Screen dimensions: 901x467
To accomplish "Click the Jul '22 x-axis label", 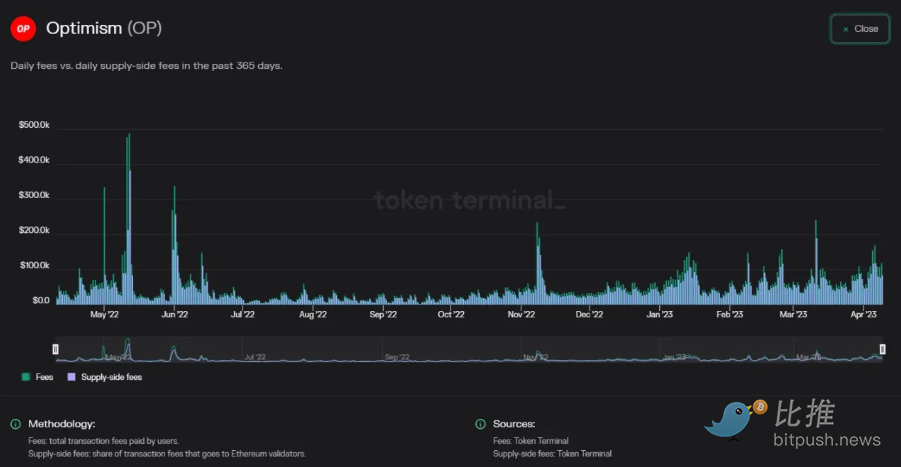I will pos(242,314).
